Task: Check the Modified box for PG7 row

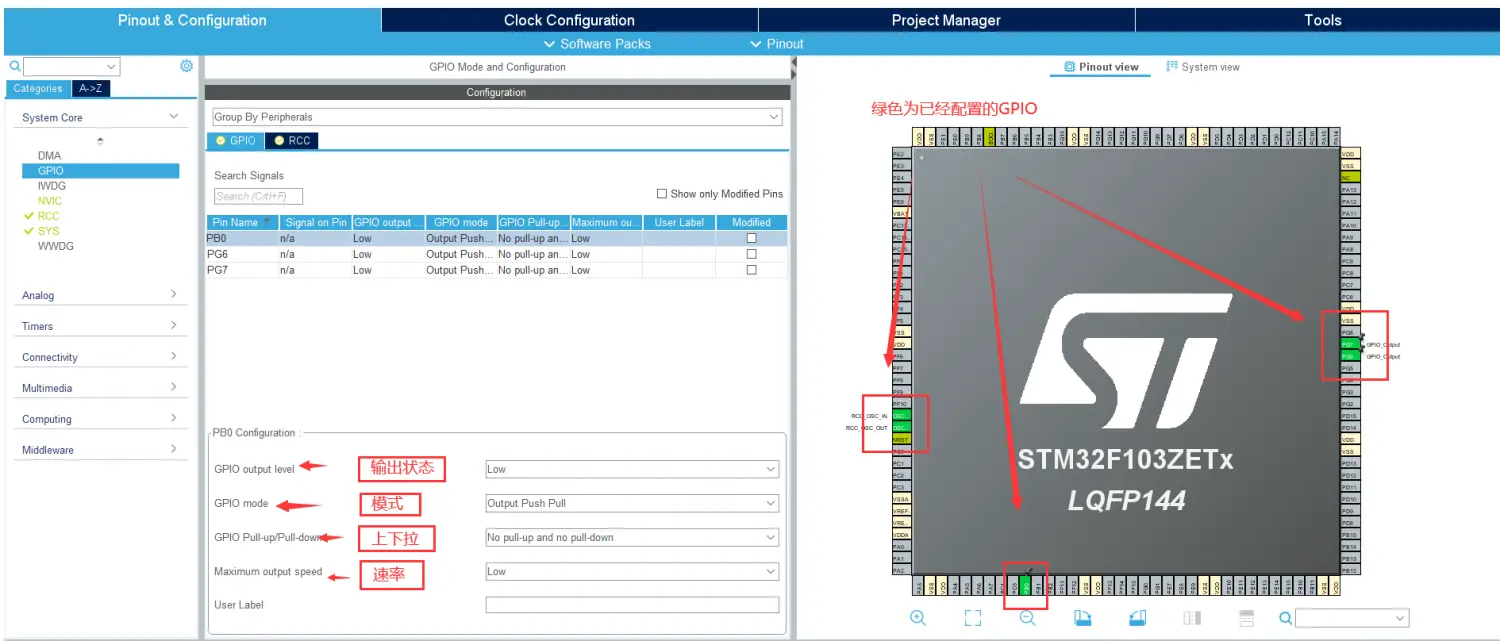Action: coord(752,270)
